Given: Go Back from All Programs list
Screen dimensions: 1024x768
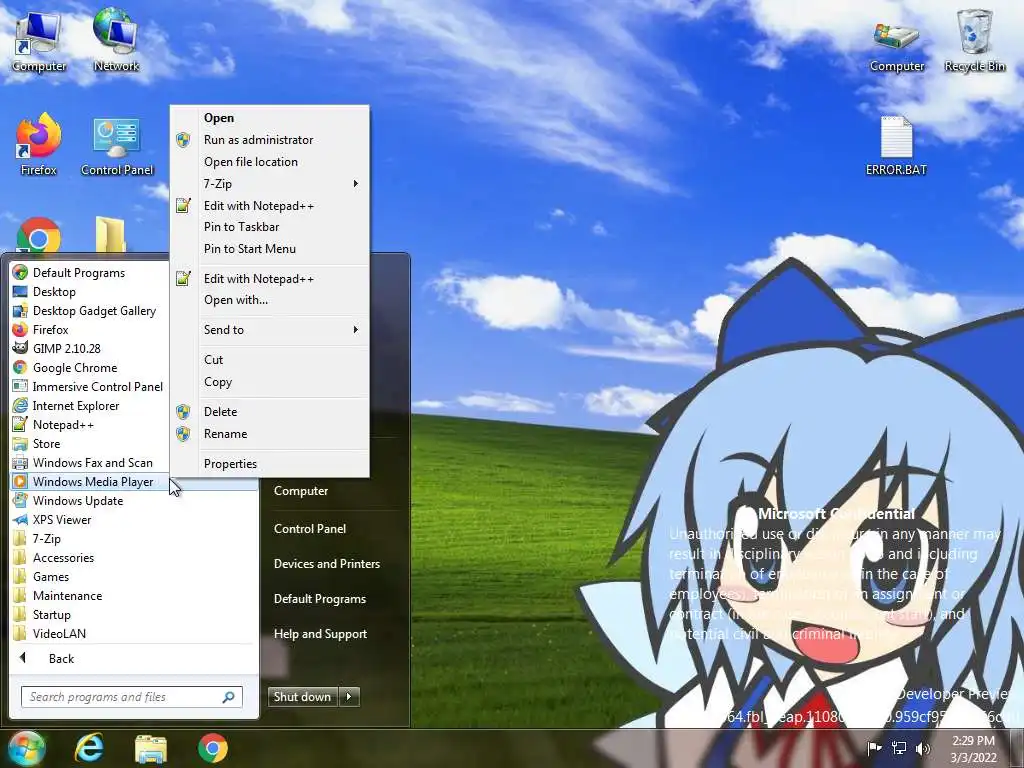Looking at the screenshot, I should (x=134, y=658).
